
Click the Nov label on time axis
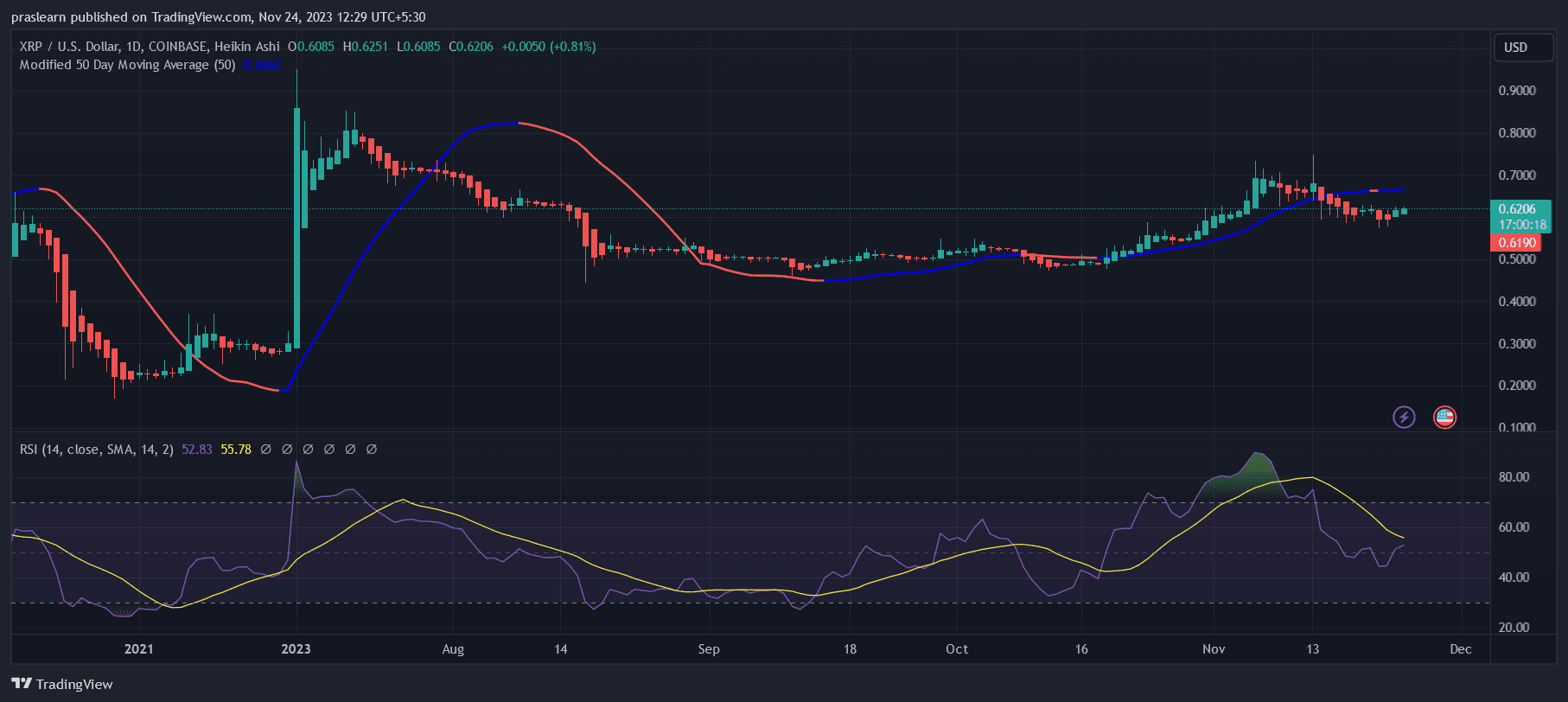[x=1214, y=649]
